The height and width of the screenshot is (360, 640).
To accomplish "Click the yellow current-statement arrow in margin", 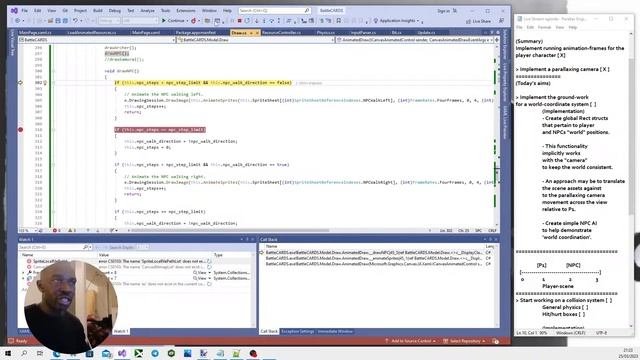I will (x=20, y=83).
